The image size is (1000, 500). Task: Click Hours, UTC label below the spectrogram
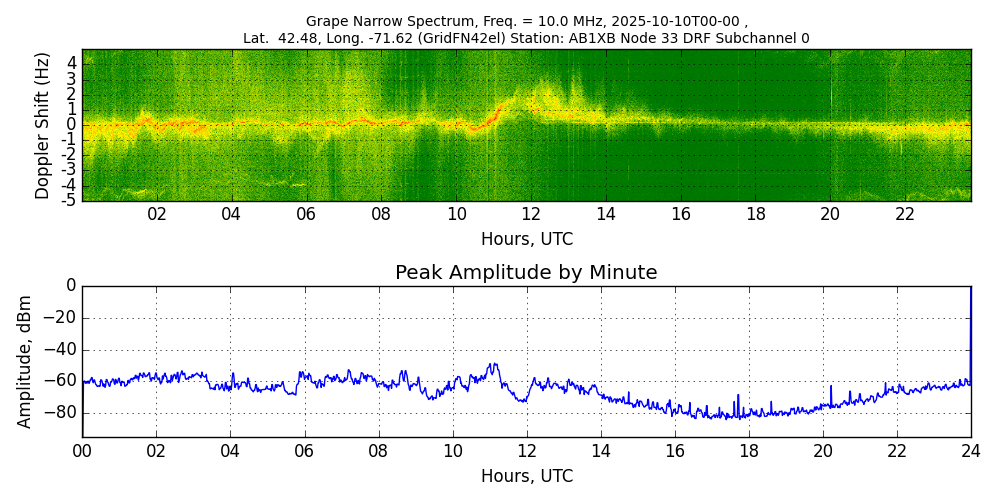tap(526, 240)
